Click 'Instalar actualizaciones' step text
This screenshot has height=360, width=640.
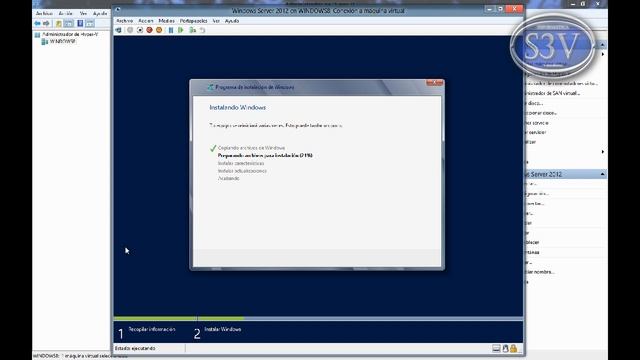click(242, 171)
